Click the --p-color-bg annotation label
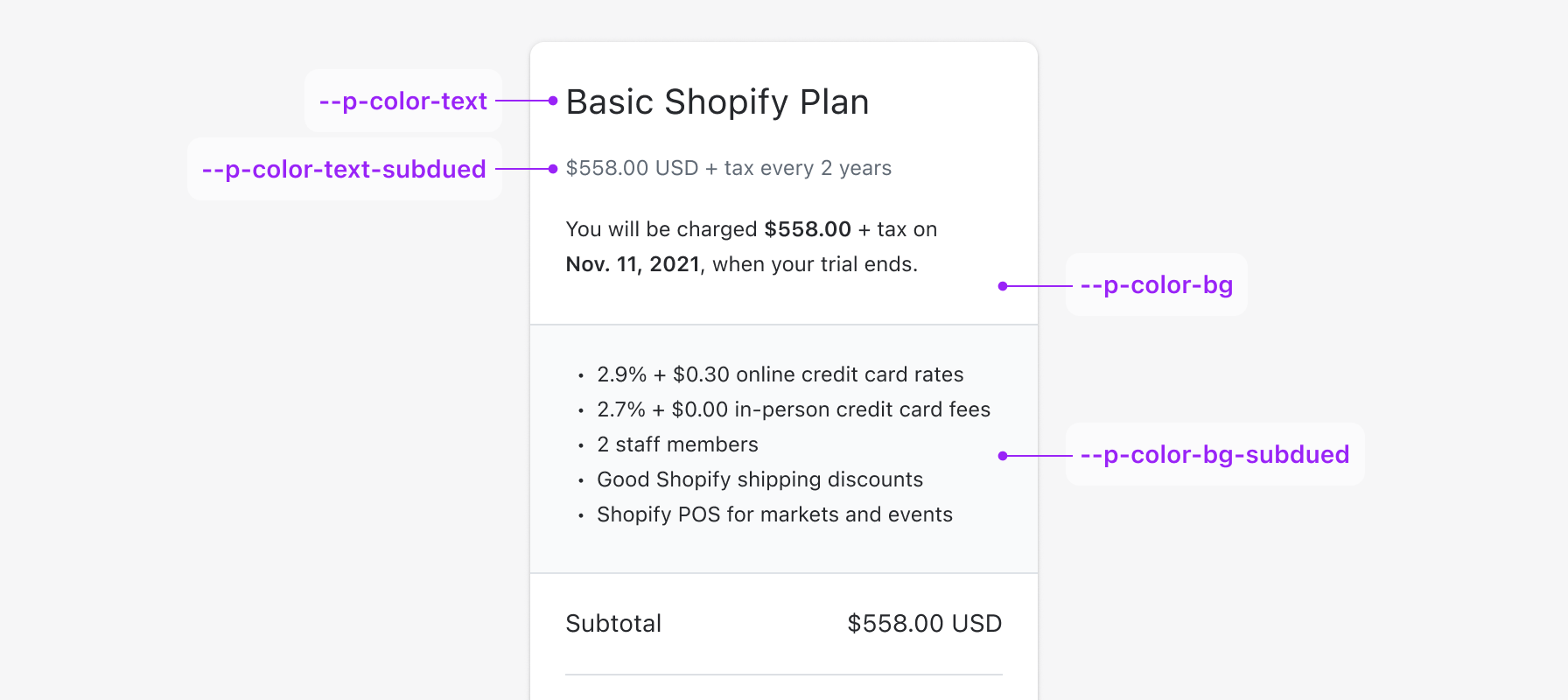Image resolution: width=1568 pixels, height=700 pixels. 1156,285
